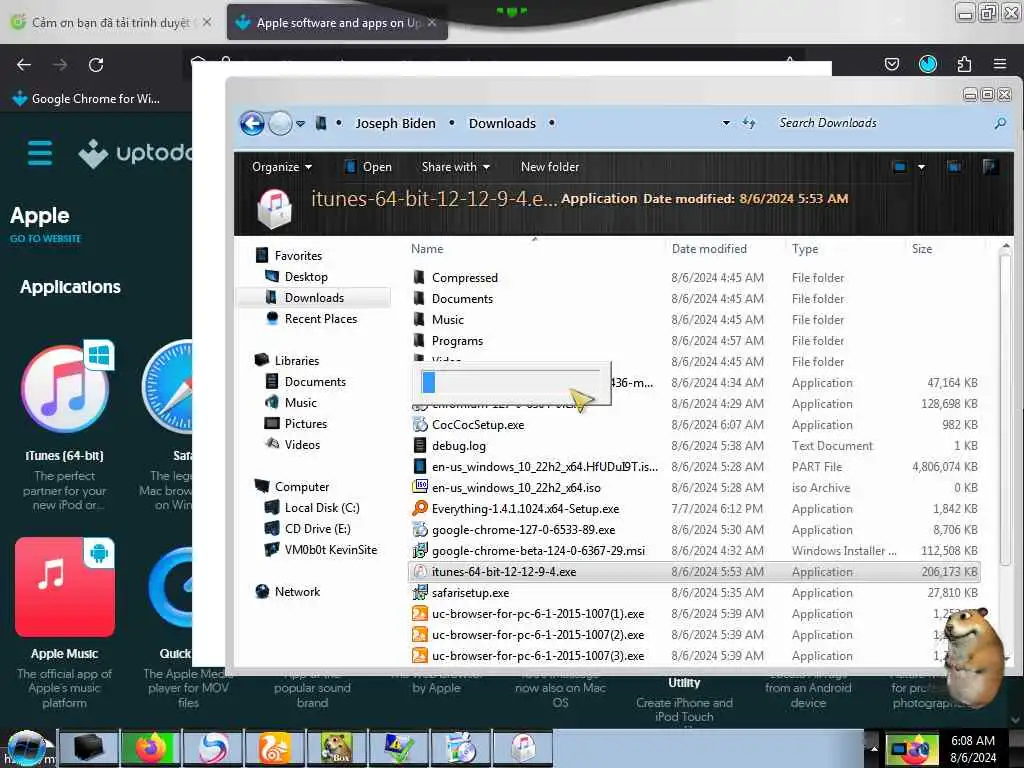Sort by Date modified column header
This screenshot has height=768, width=1024.
(x=709, y=249)
